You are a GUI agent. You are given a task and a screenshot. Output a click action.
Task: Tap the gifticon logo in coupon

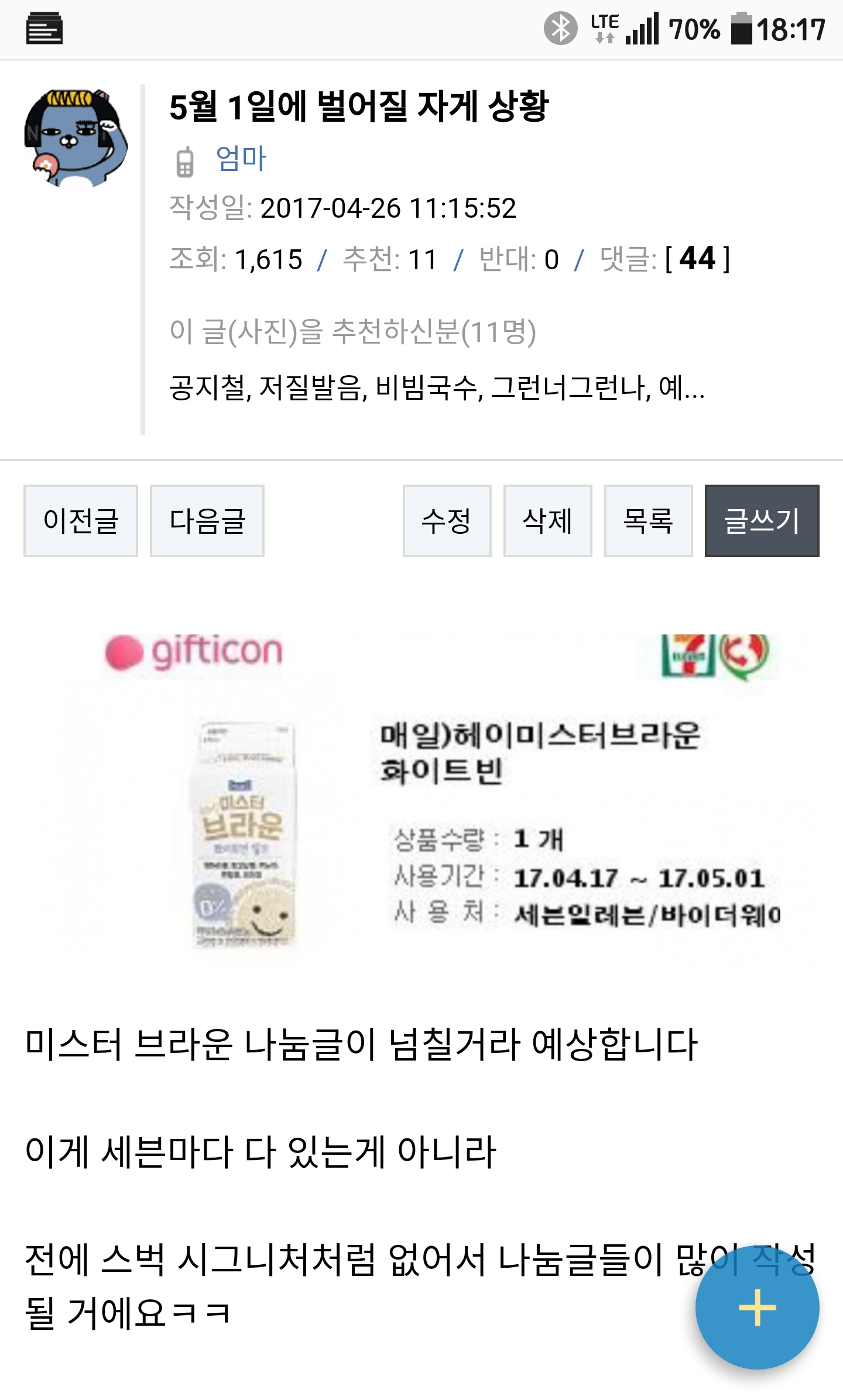click(x=194, y=652)
